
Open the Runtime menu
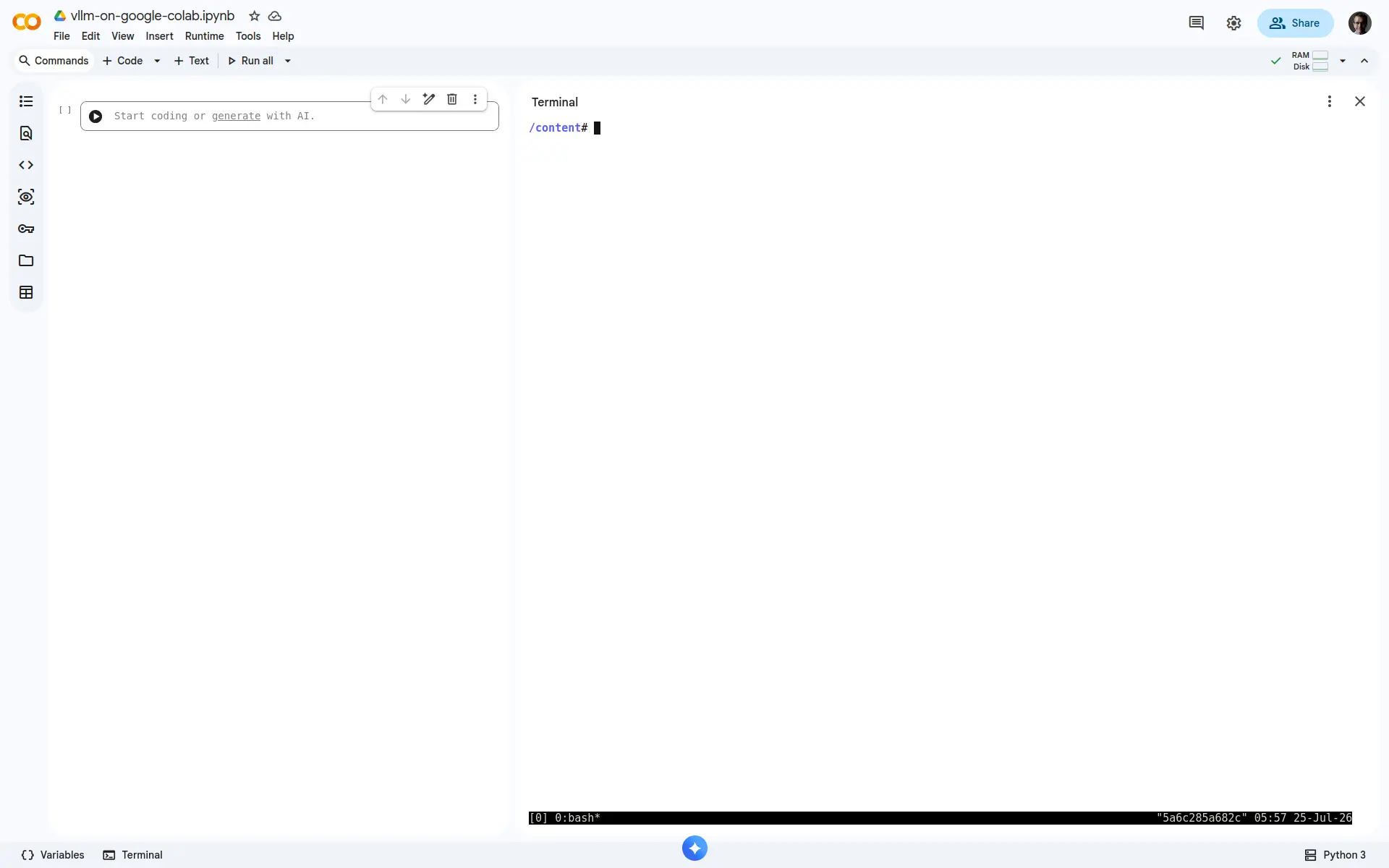(x=204, y=36)
